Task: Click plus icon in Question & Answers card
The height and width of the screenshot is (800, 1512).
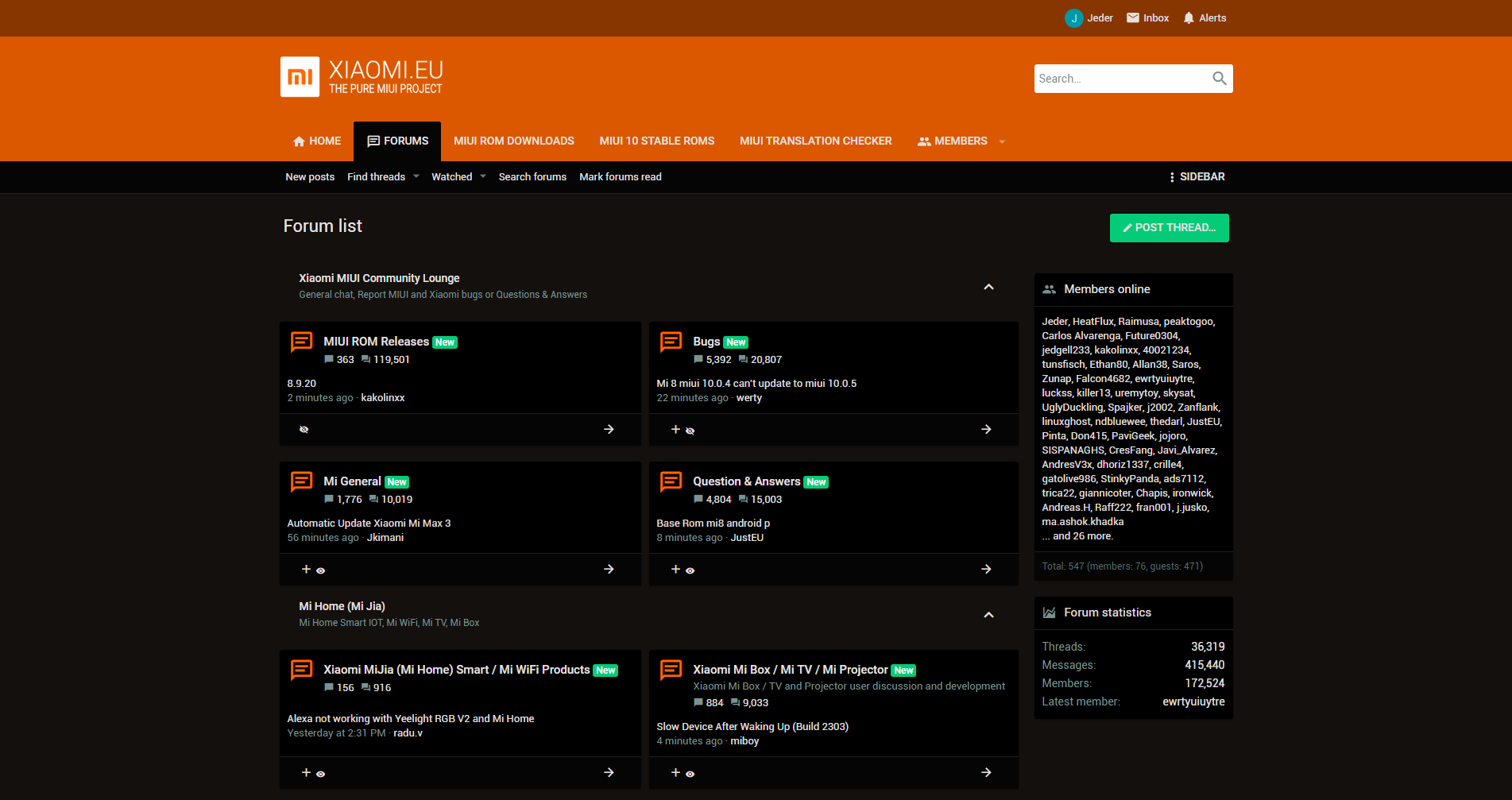Action: pyautogui.click(x=675, y=569)
